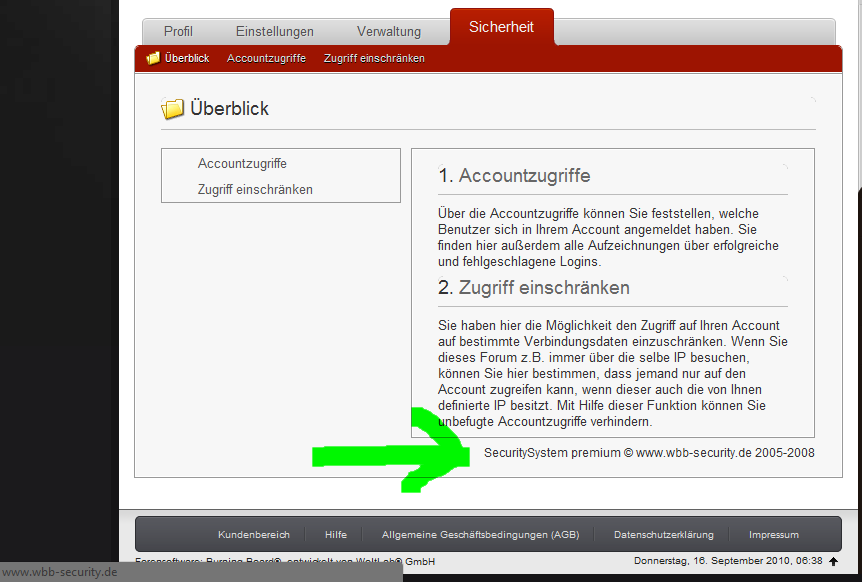Open Accountzugriffe from the left list box
Screen dimensions: 862x582
point(242,163)
